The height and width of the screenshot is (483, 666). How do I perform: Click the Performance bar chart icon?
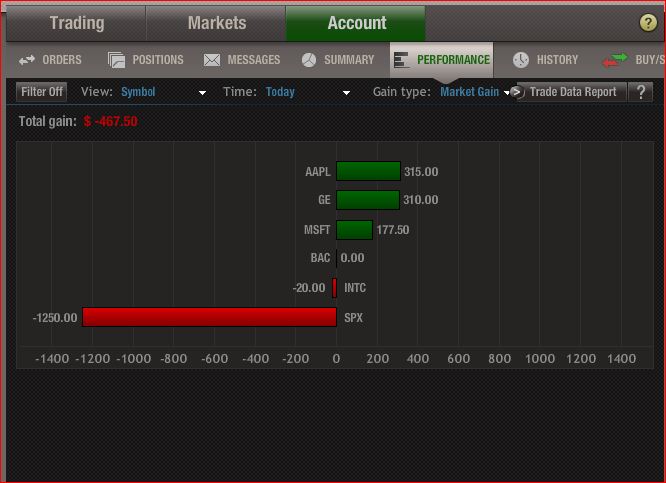click(401, 60)
